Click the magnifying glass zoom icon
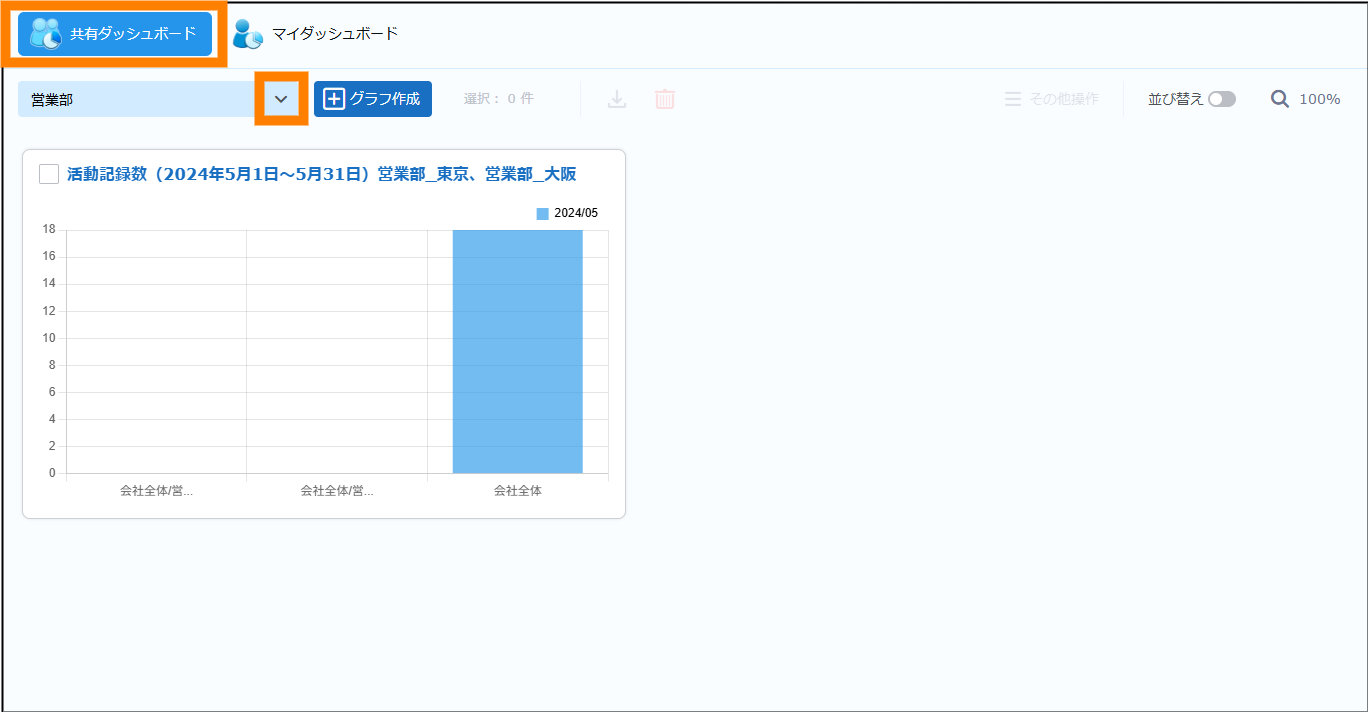1368x712 pixels. click(1280, 99)
